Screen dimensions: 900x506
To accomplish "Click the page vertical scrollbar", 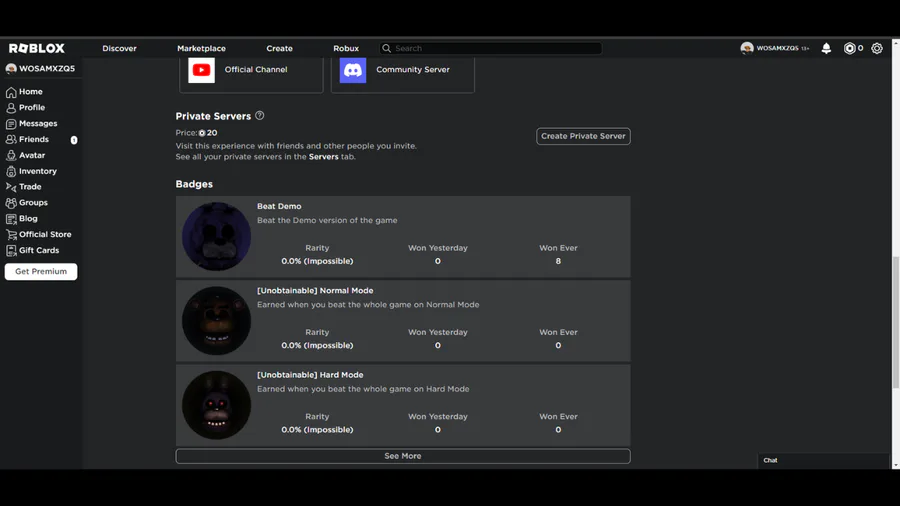I will pyautogui.click(x=895, y=322).
